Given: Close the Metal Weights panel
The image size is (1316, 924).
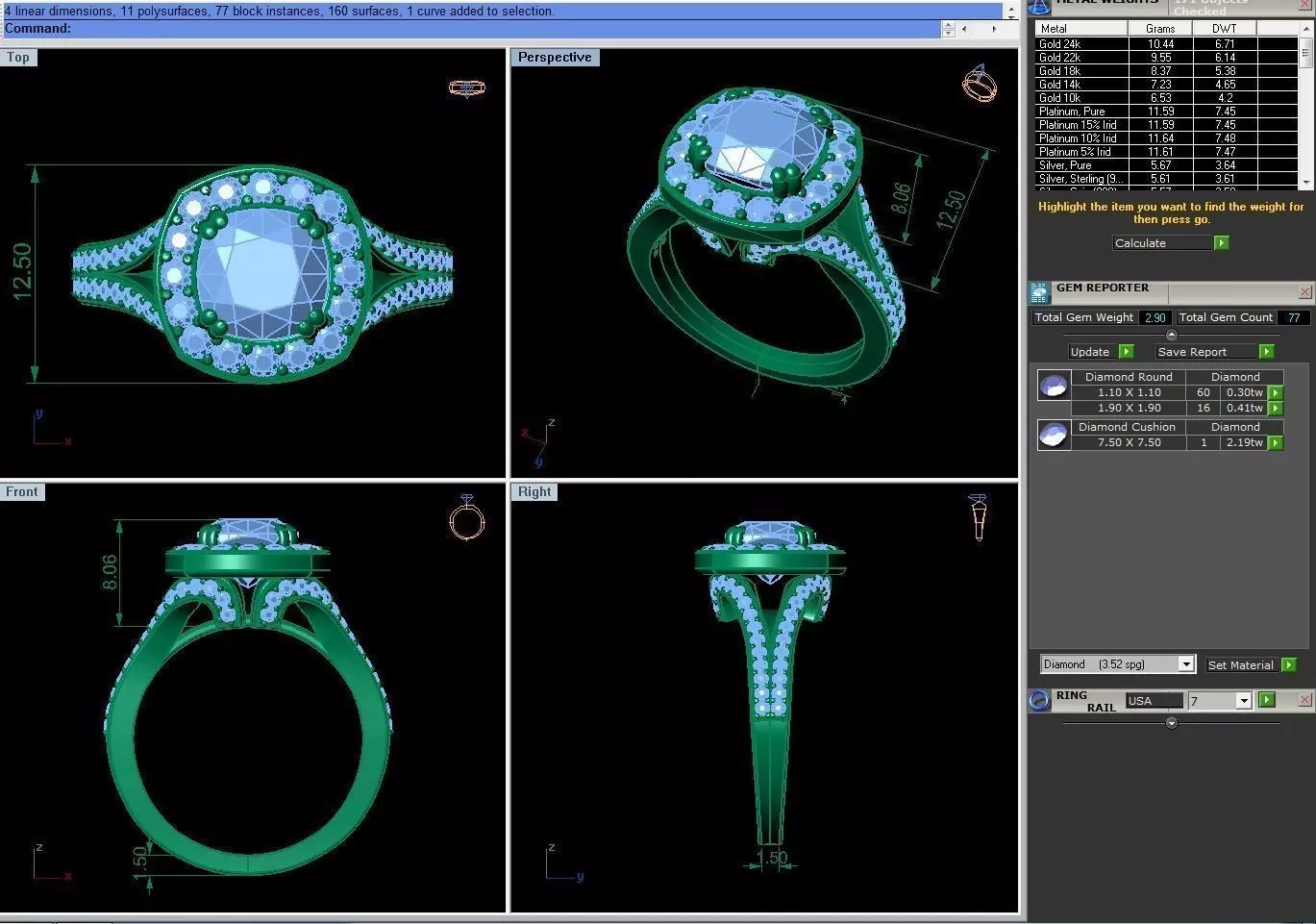Looking at the screenshot, I should [x=1305, y=5].
